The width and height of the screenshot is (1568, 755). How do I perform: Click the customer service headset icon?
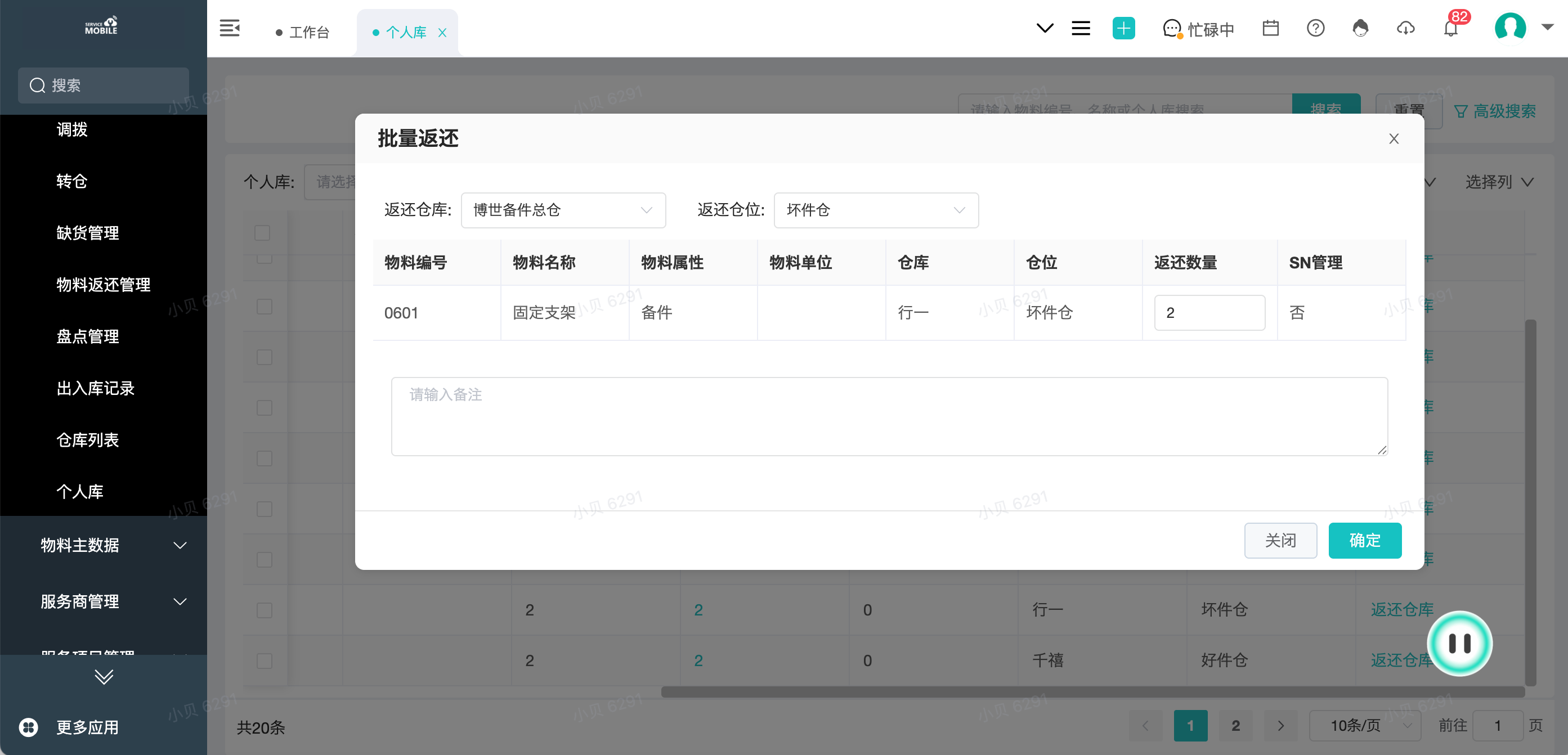[1360, 29]
